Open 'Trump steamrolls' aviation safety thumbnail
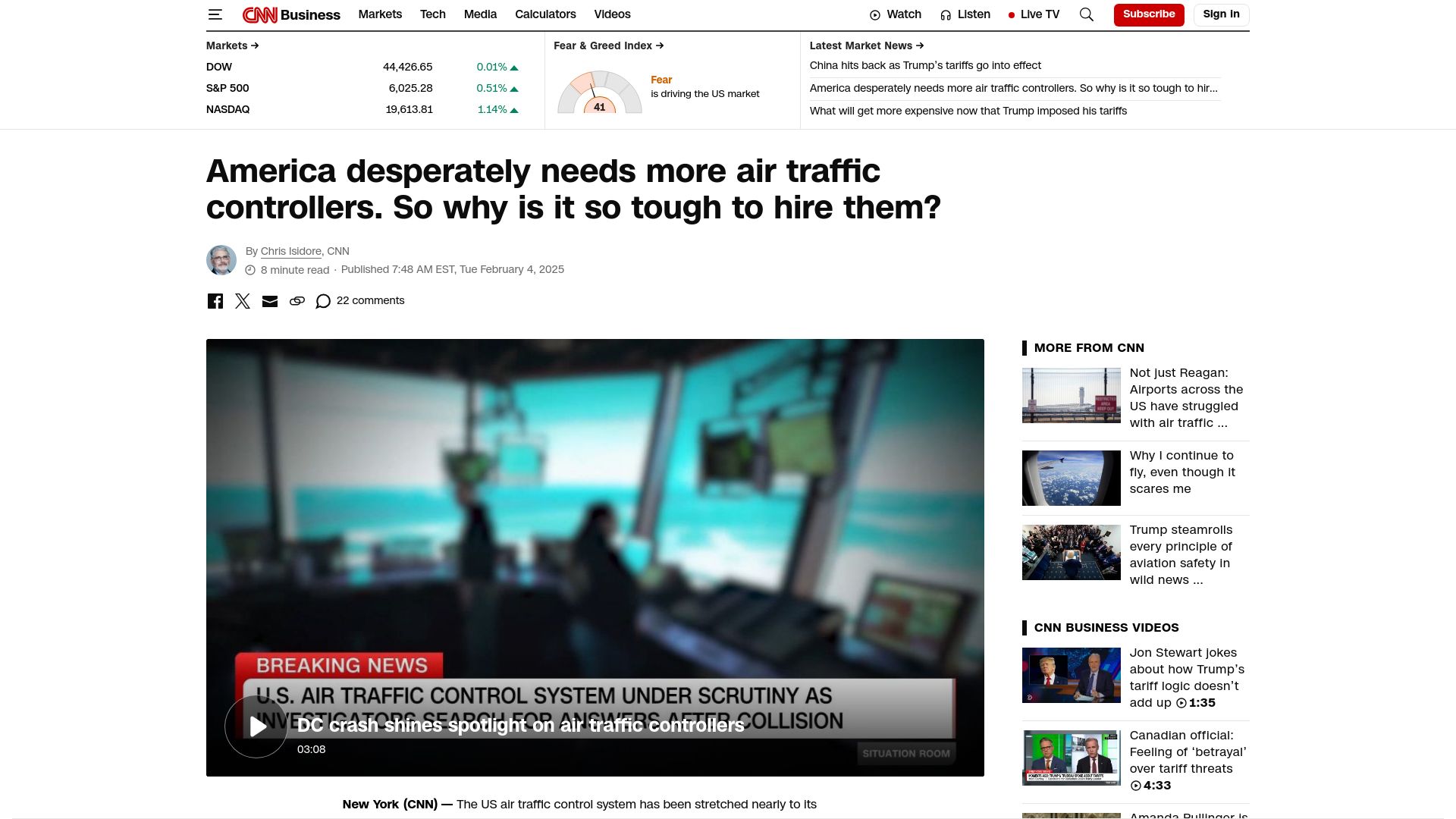The width and height of the screenshot is (1456, 819). [x=1072, y=553]
